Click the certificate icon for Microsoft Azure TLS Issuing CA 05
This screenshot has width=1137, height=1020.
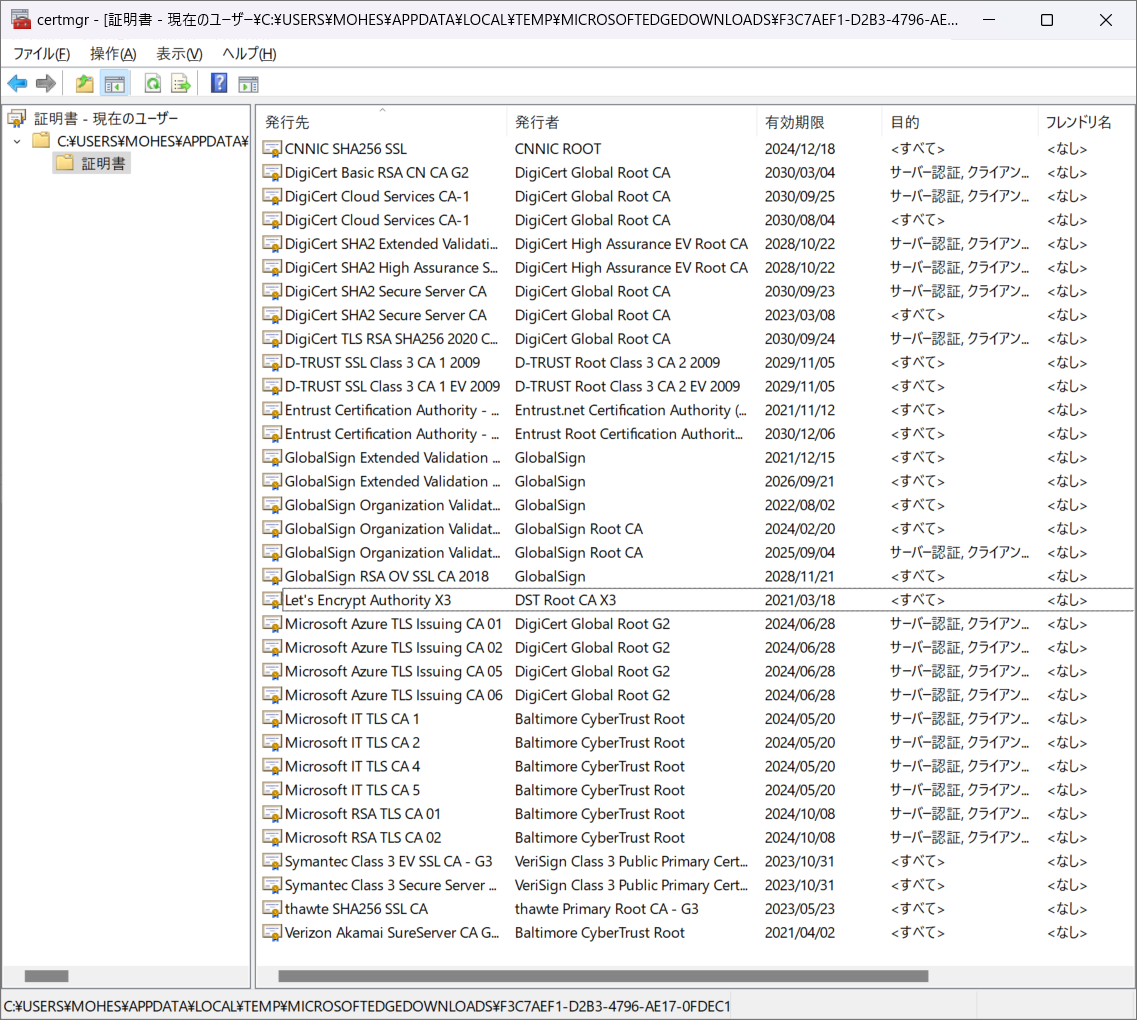coord(272,671)
